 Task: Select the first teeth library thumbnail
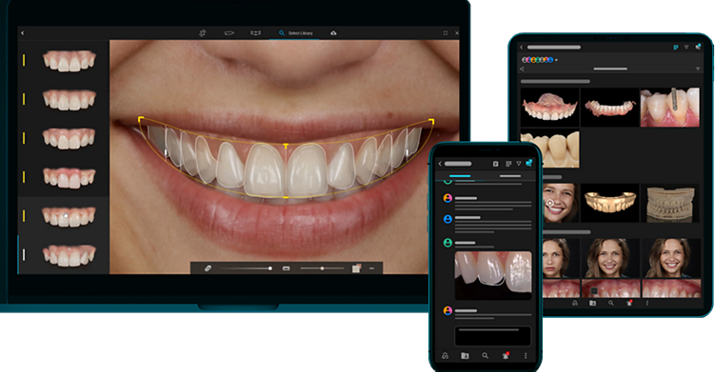[69, 60]
